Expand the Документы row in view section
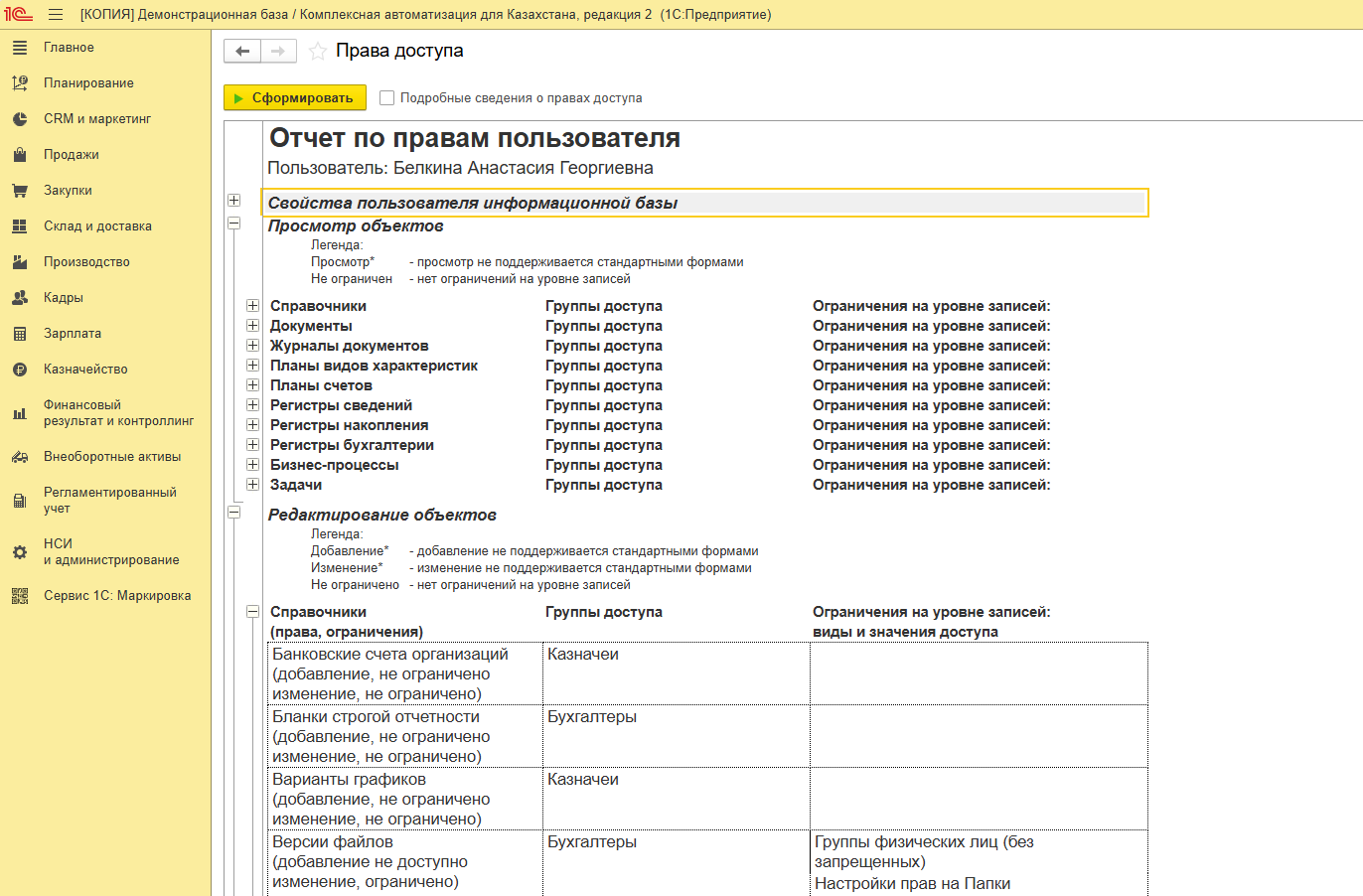Image resolution: width=1363 pixels, height=896 pixels. (x=253, y=326)
